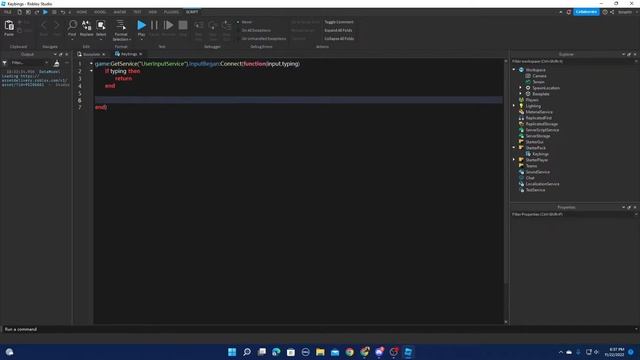Click the output filter funnel icon
Viewport: 640px width, 360px height.
pos(4,63)
